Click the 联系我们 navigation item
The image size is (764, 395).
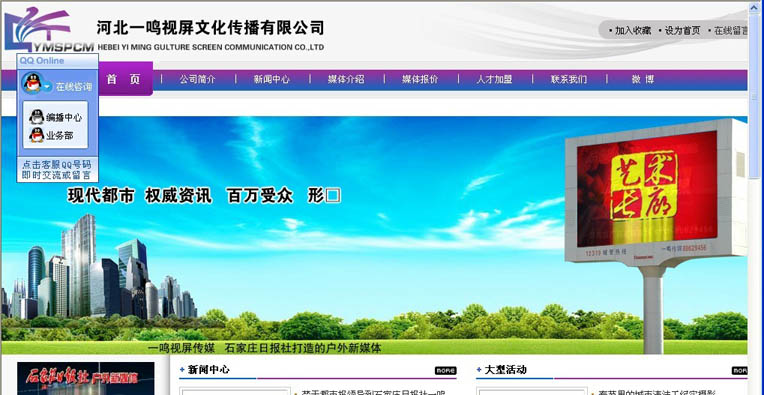[569, 79]
